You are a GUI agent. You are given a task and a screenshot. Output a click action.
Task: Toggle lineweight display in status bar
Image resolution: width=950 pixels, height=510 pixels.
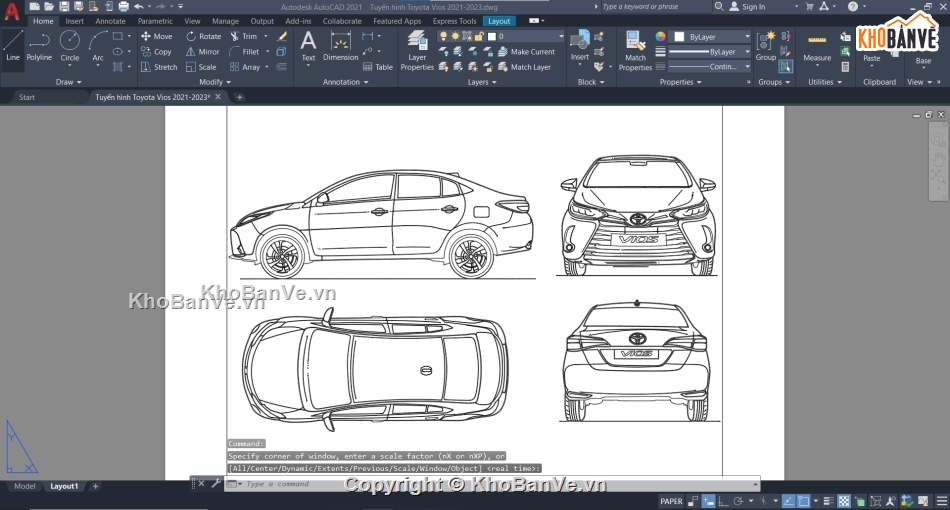click(x=828, y=502)
